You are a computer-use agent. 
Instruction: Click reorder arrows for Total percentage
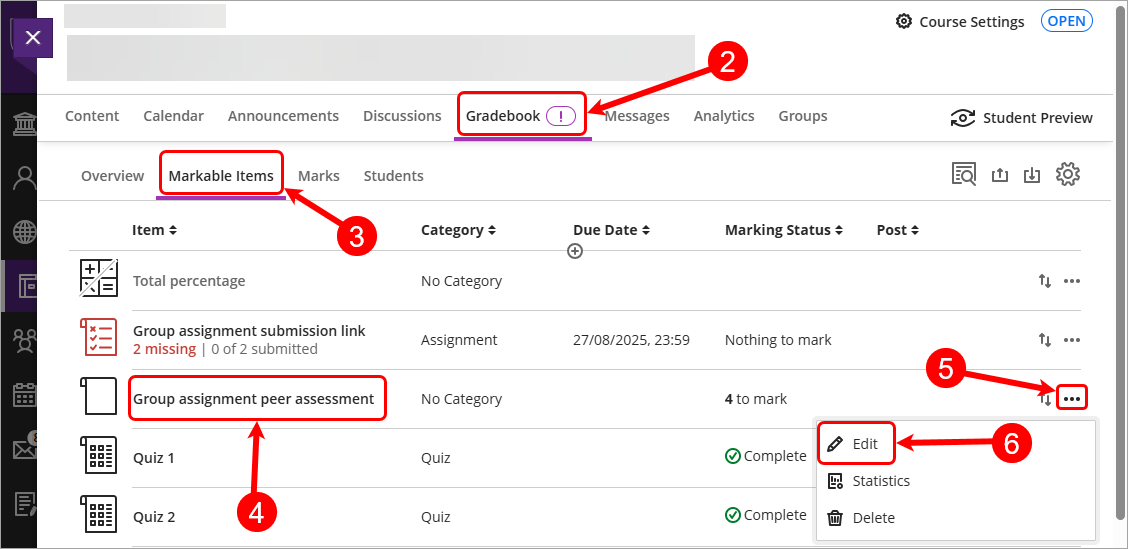1045,281
